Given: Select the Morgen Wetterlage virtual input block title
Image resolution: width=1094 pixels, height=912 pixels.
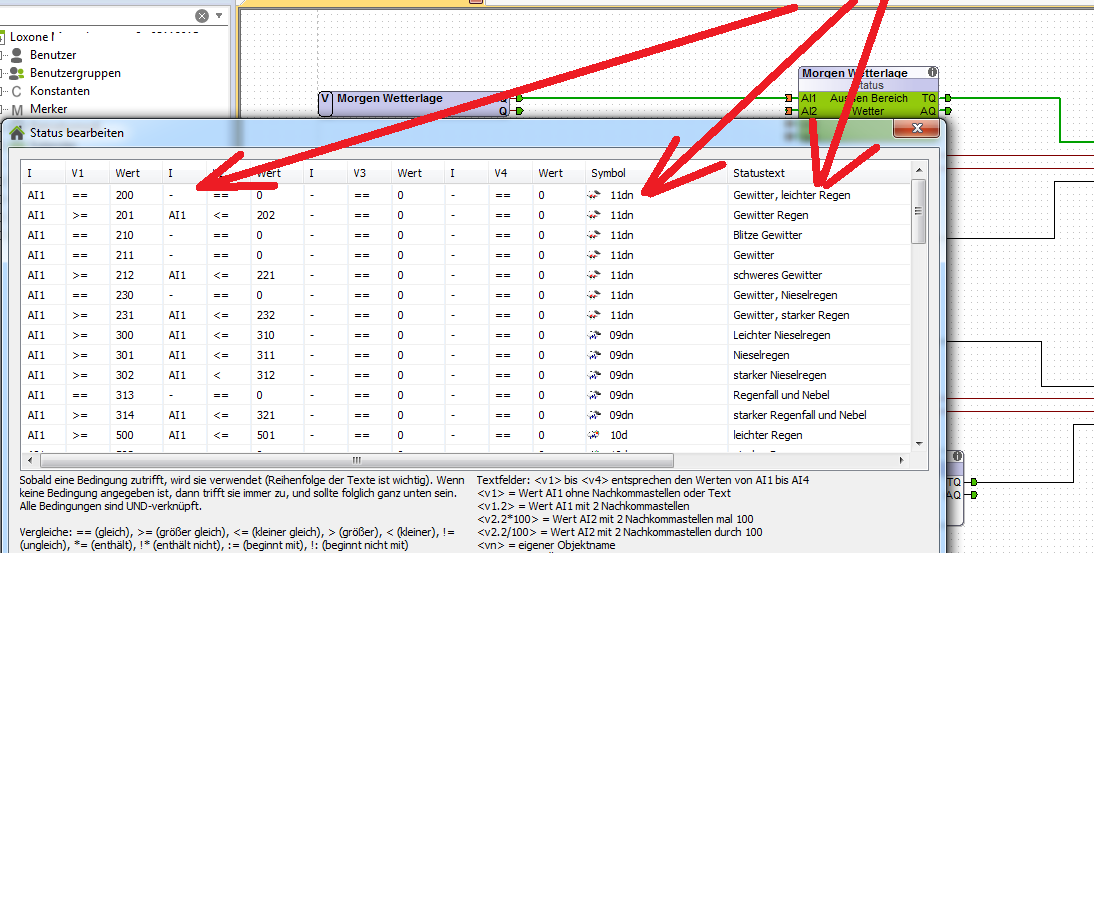Looking at the screenshot, I should pos(389,98).
